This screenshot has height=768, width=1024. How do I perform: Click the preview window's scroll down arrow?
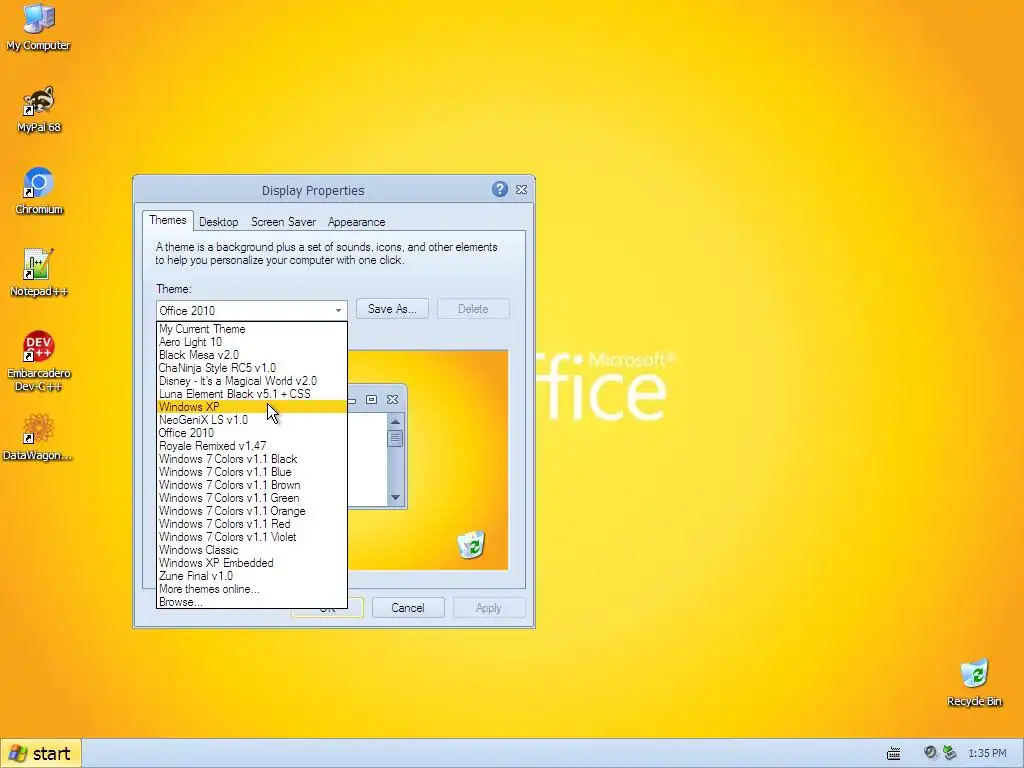[395, 498]
